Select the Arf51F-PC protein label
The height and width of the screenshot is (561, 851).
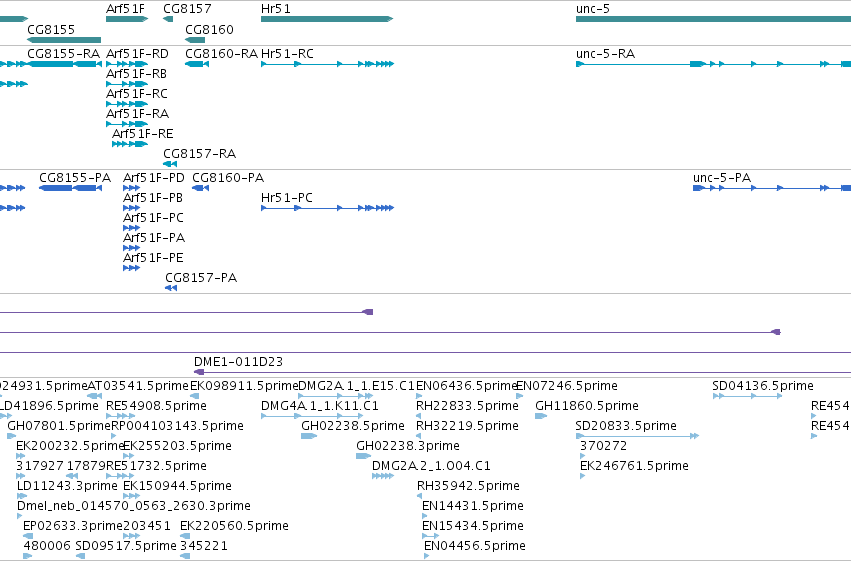154,218
